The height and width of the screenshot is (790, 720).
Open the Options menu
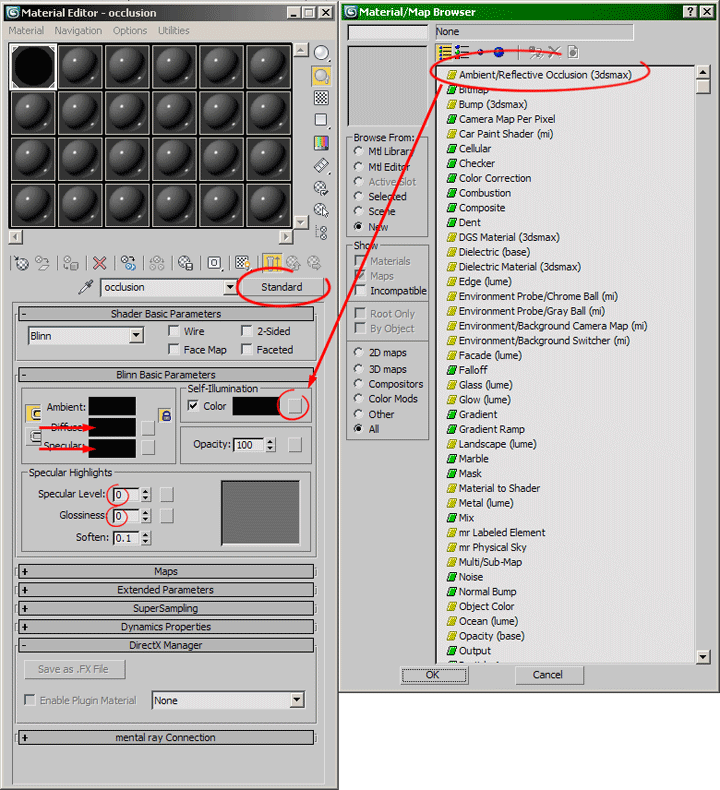130,31
